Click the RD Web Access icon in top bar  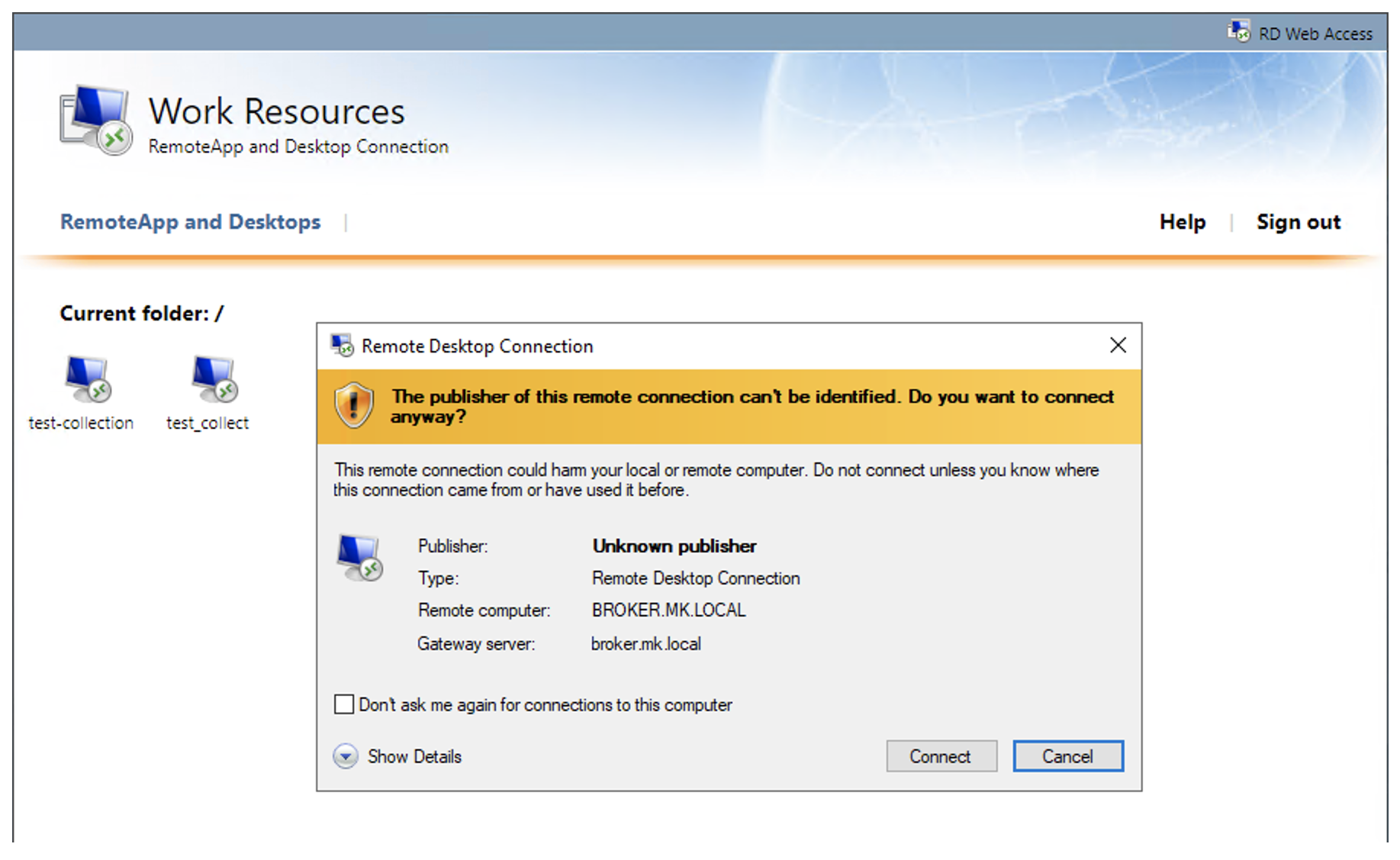coord(1239,32)
